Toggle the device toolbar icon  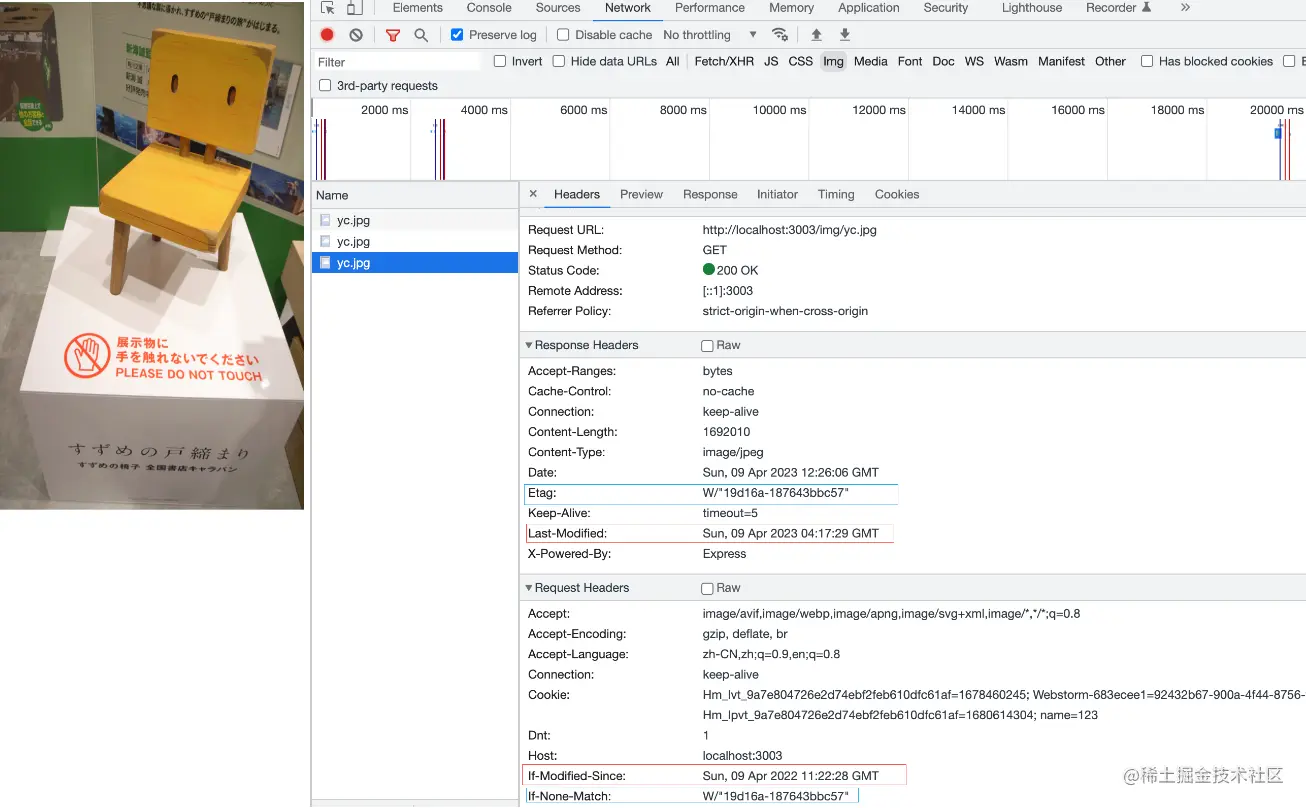(x=354, y=8)
